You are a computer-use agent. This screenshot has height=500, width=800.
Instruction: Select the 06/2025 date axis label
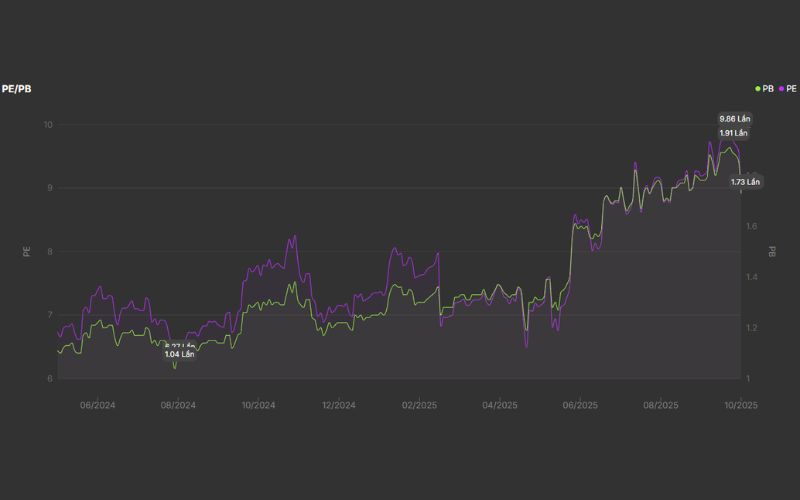pyautogui.click(x=580, y=405)
